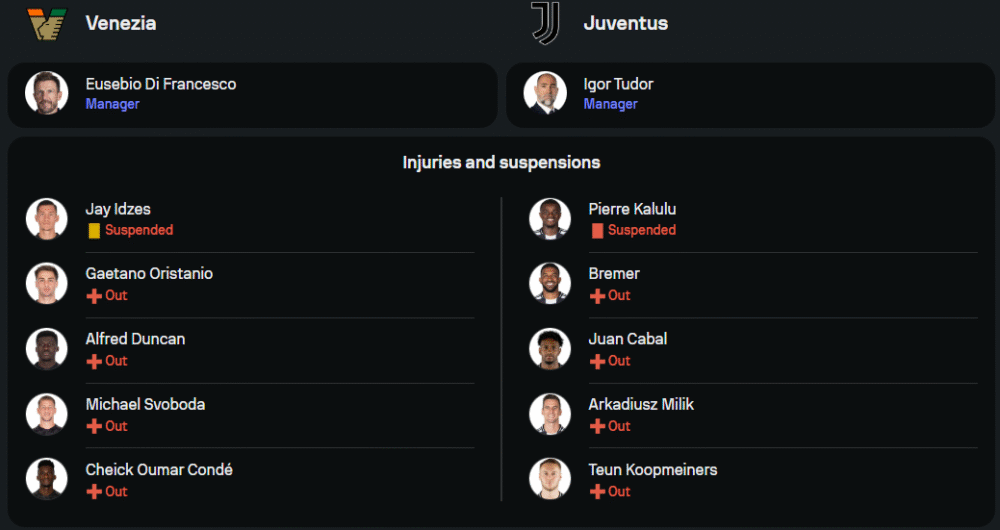Open the Juventus team name link
The height and width of the screenshot is (530, 1000).
[626, 23]
